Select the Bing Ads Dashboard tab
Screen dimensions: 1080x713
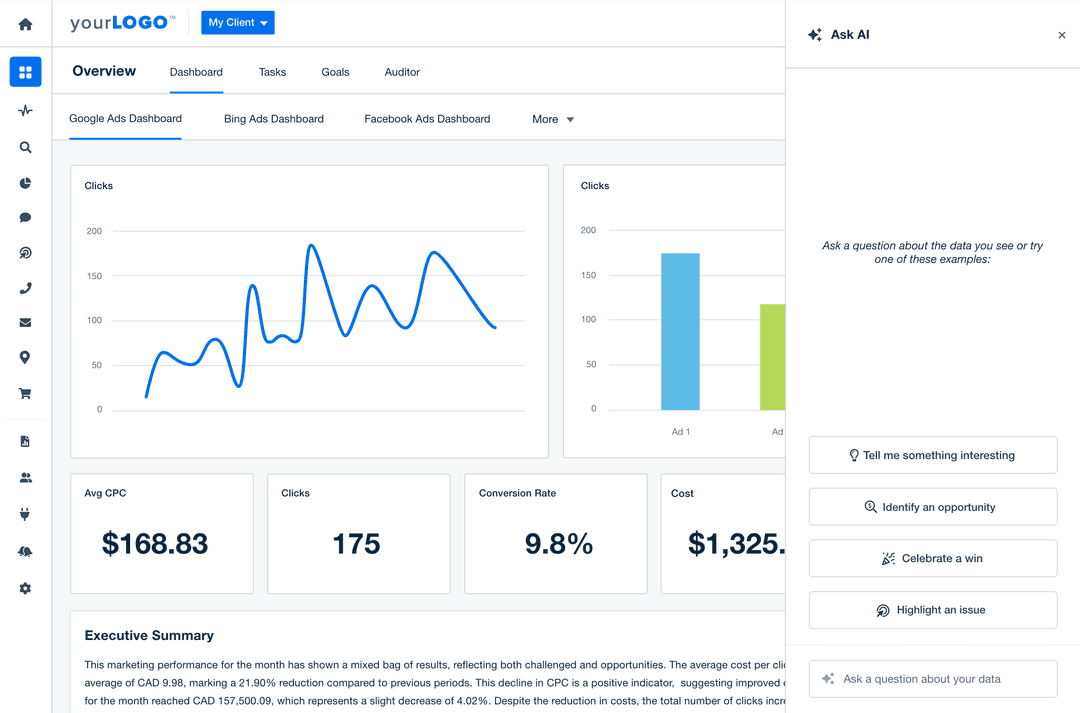(273, 119)
